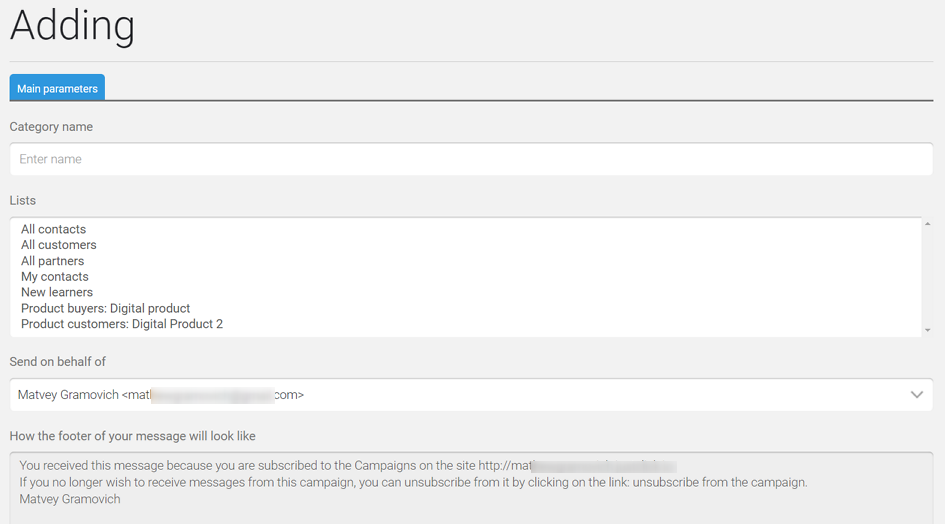
Task: Click the Matvey Gramovich signature in footer
Action: pyautogui.click(x=70, y=499)
